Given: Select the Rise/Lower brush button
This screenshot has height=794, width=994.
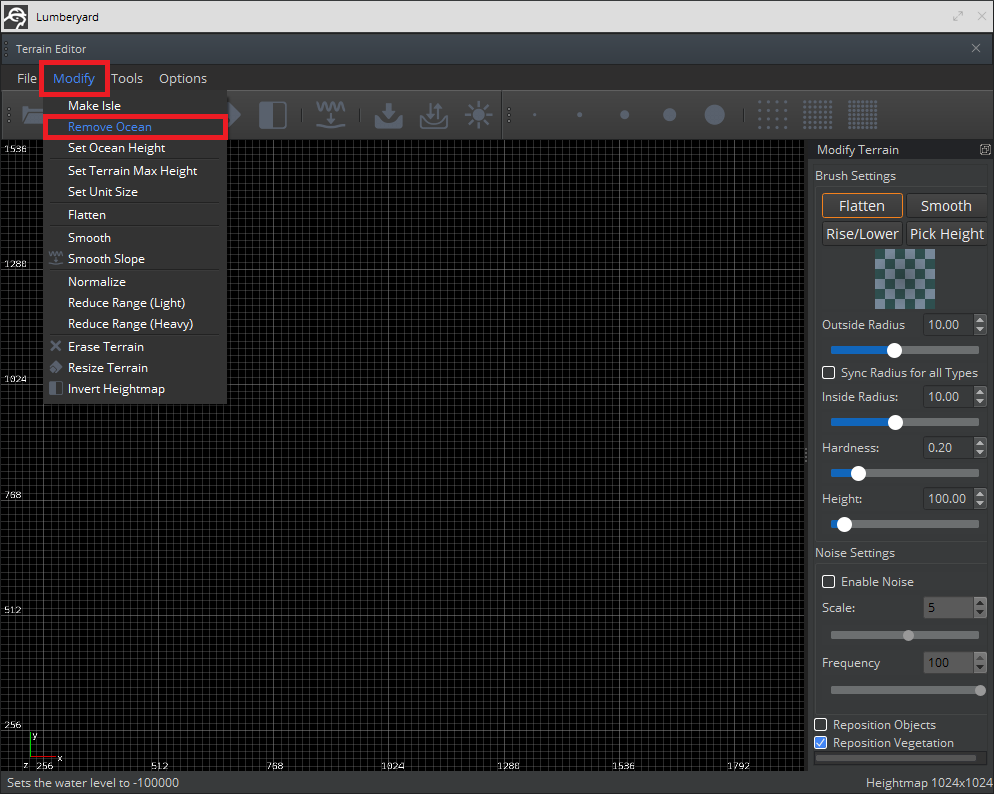Looking at the screenshot, I should (x=862, y=234).
